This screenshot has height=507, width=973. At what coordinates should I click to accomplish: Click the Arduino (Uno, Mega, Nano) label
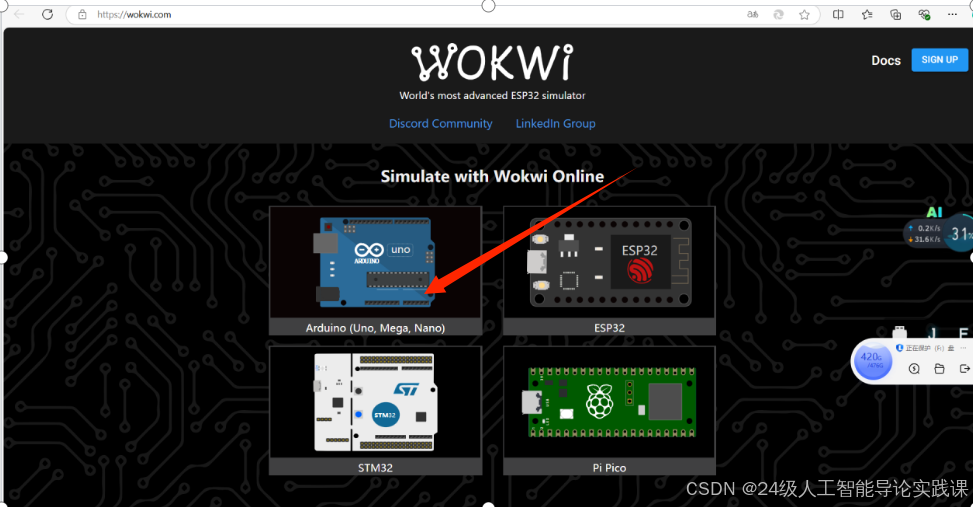(375, 328)
